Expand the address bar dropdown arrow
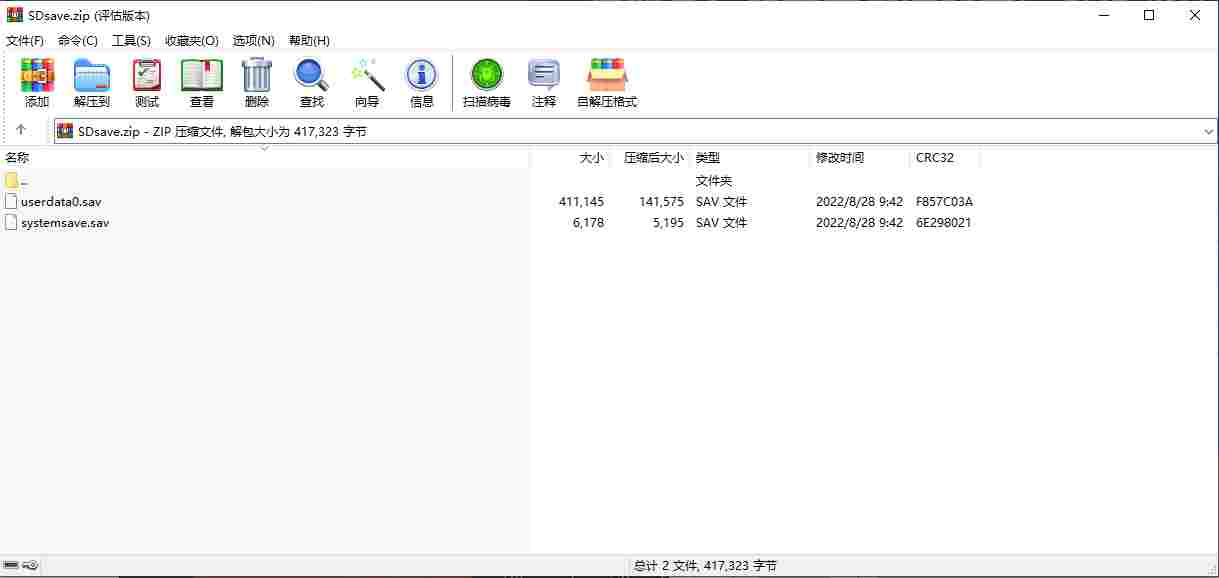Screen dimensions: 1219x578 (x=1209, y=131)
